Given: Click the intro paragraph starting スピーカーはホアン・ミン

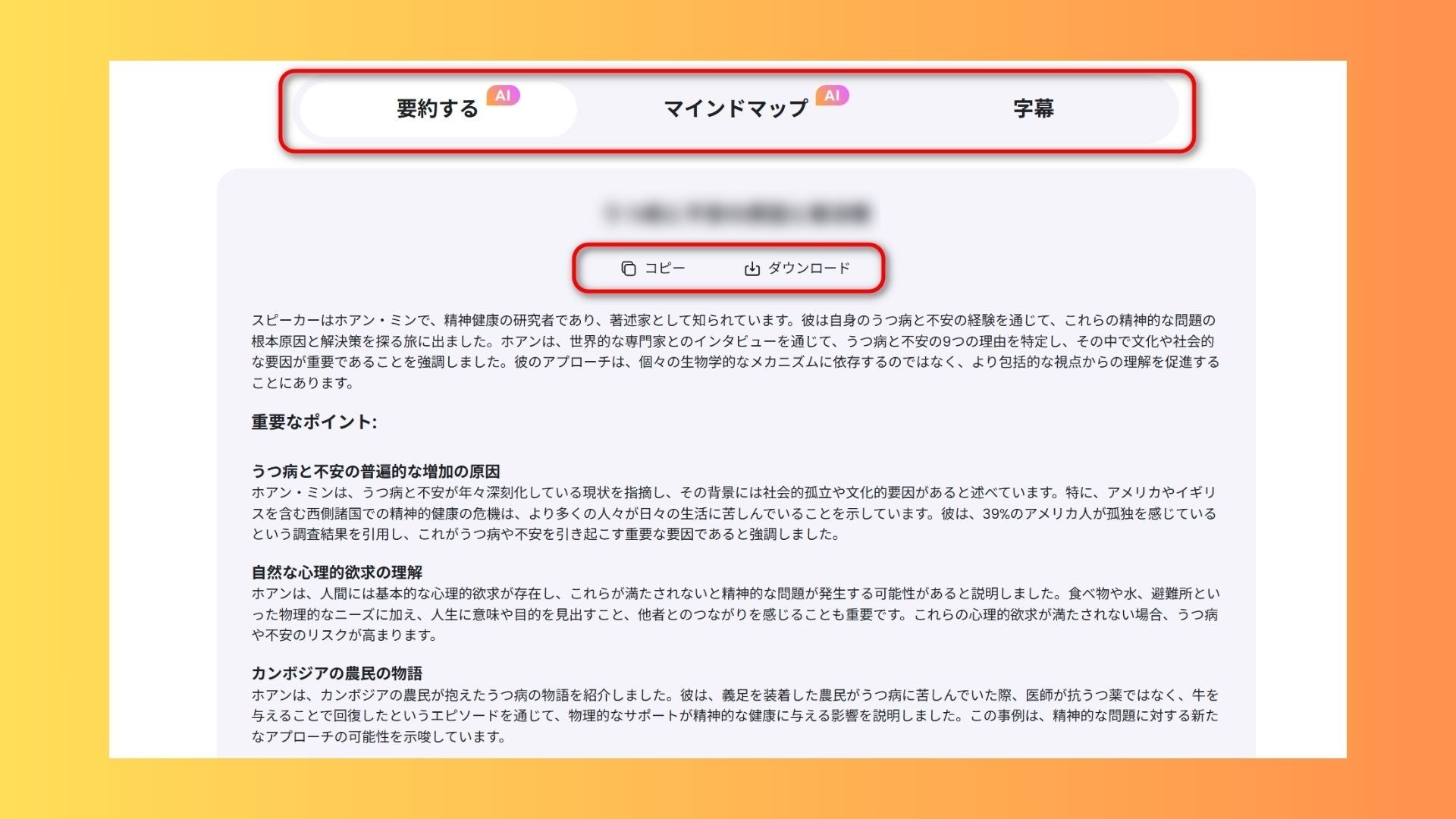Looking at the screenshot, I should 736,352.
